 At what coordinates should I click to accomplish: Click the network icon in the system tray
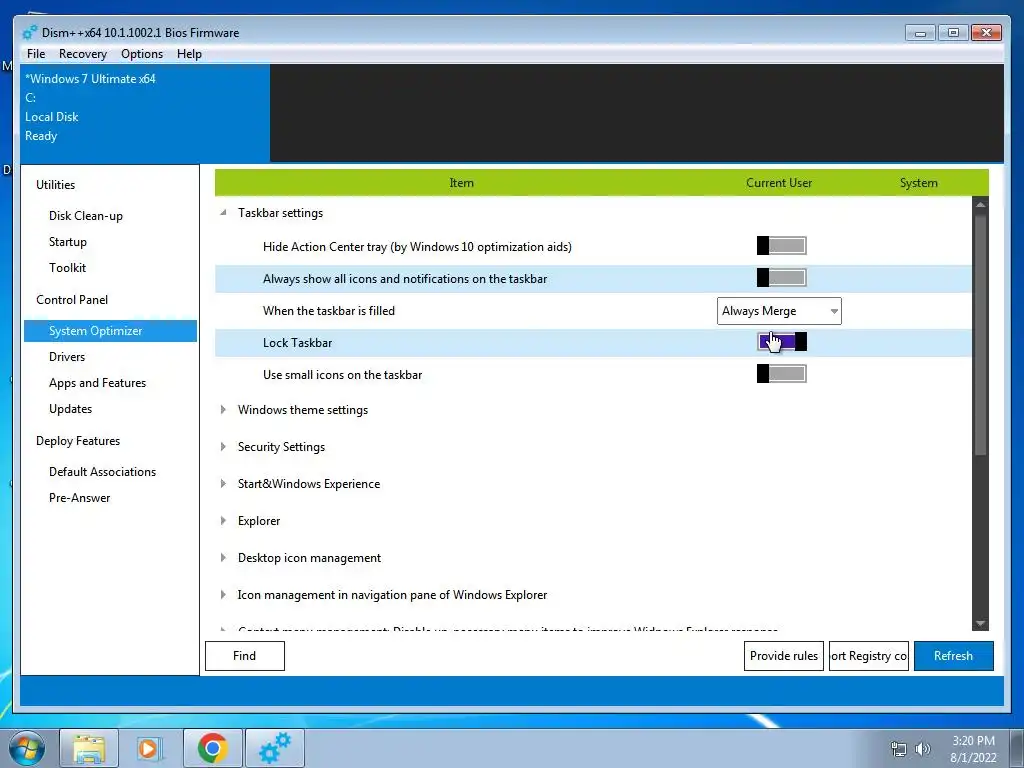[x=899, y=750]
